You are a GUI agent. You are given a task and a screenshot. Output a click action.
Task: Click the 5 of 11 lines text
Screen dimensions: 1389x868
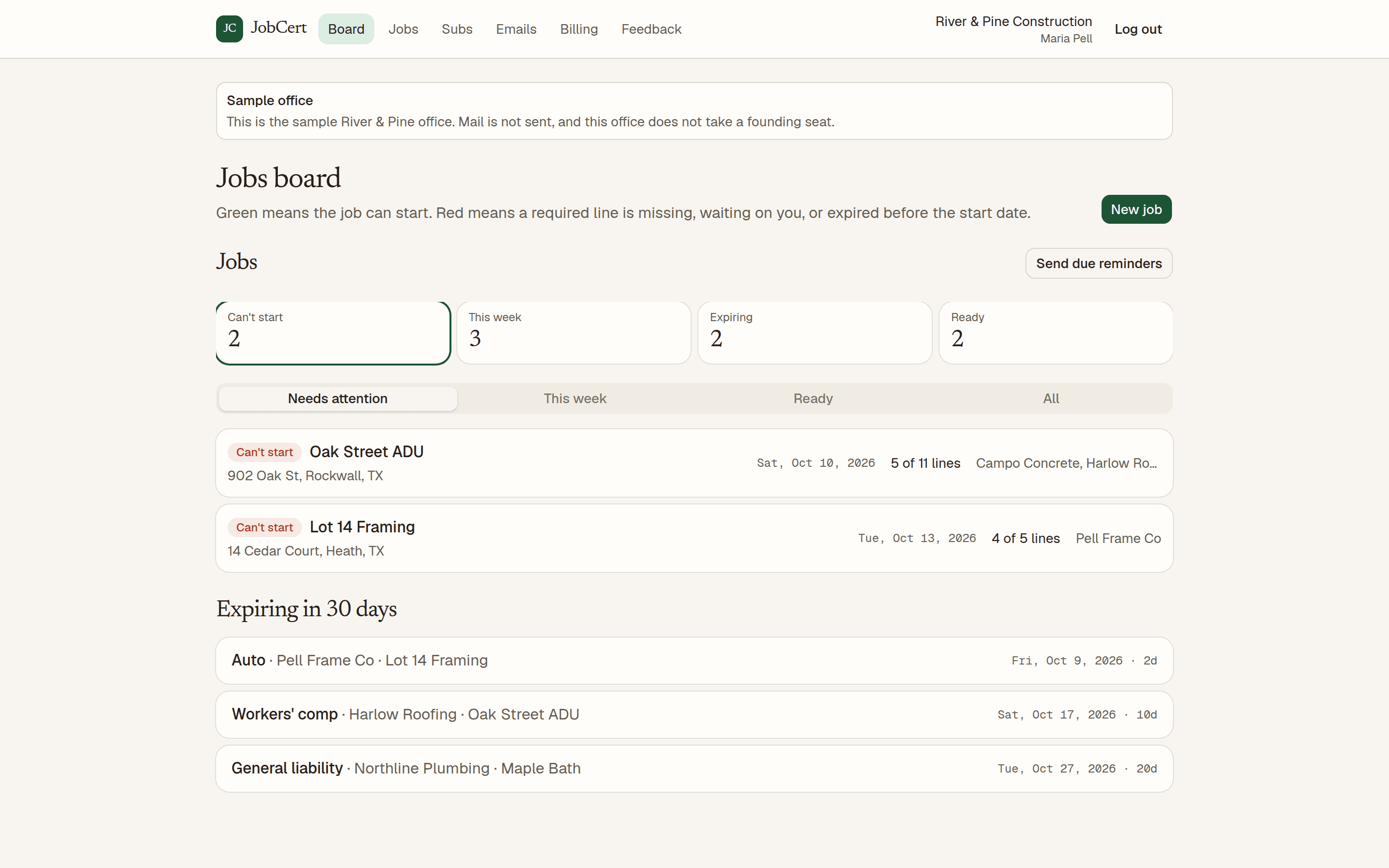[x=925, y=463]
